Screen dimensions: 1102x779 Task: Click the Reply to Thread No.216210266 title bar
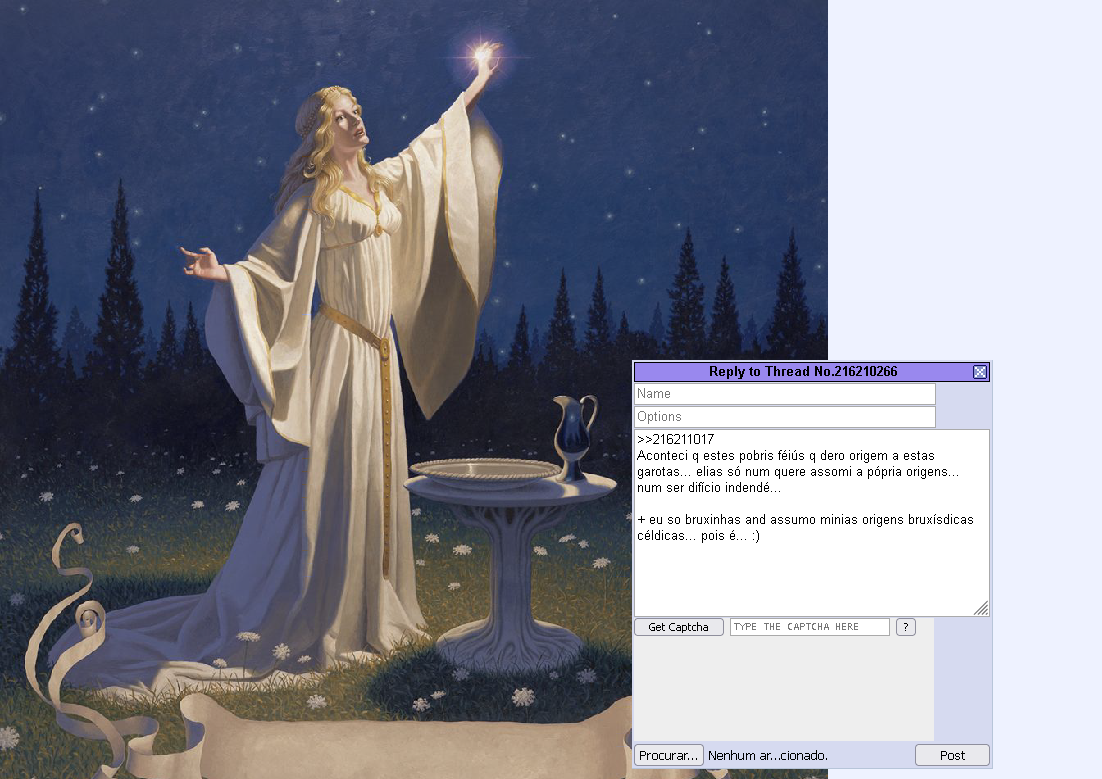coord(803,372)
